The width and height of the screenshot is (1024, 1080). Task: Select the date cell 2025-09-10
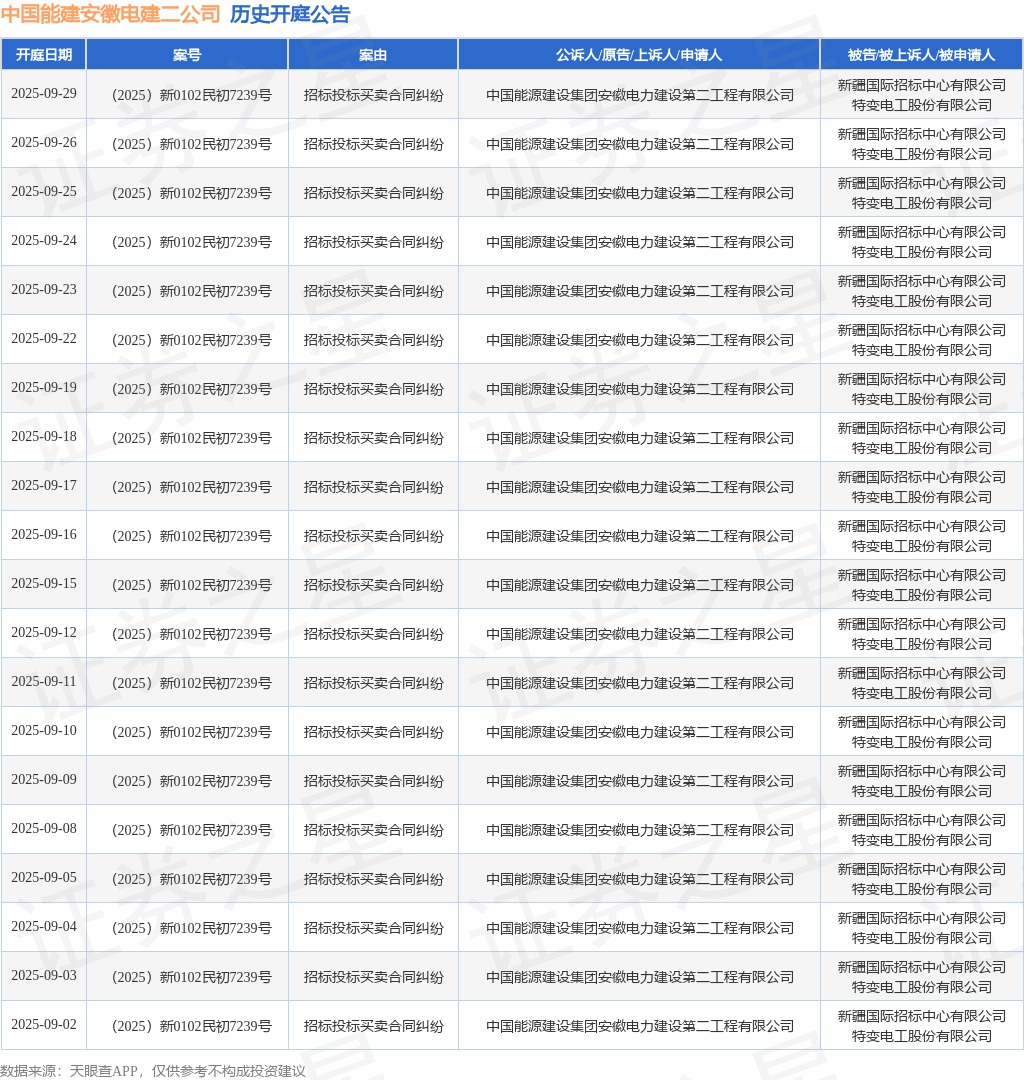tap(44, 729)
